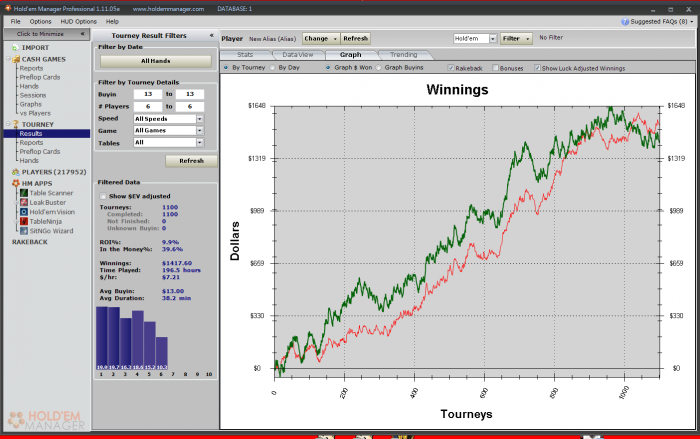Click the Tourney trophy icon
Image resolution: width=700 pixels, height=439 pixels.
[16, 124]
